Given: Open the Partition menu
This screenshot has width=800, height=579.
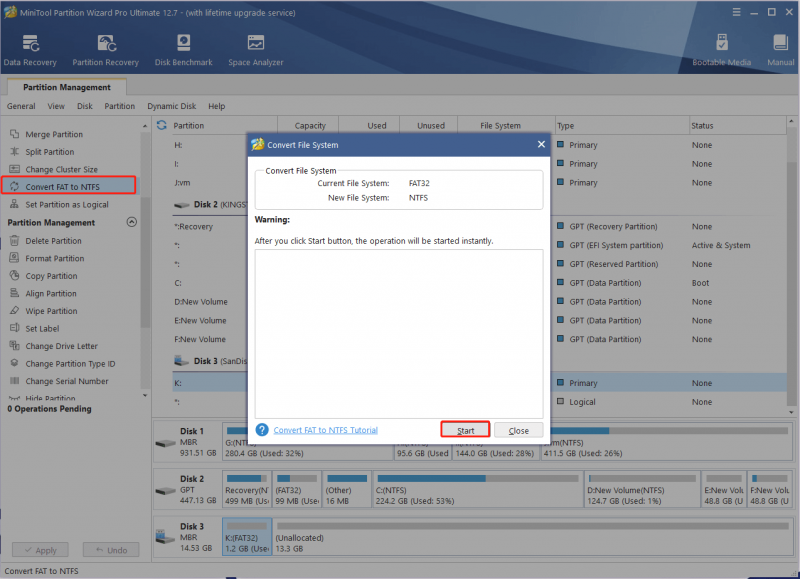Looking at the screenshot, I should coord(119,106).
